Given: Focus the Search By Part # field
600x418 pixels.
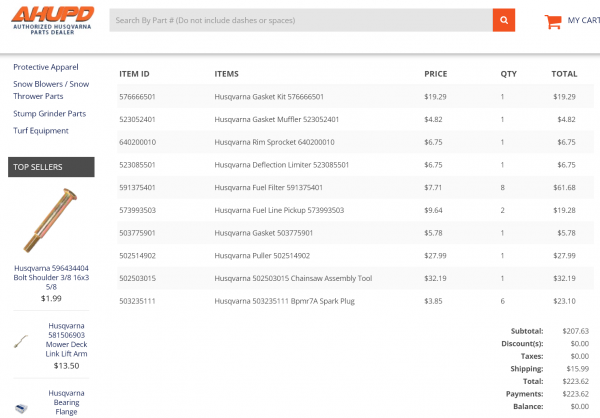Looking at the screenshot, I should click(x=301, y=20).
